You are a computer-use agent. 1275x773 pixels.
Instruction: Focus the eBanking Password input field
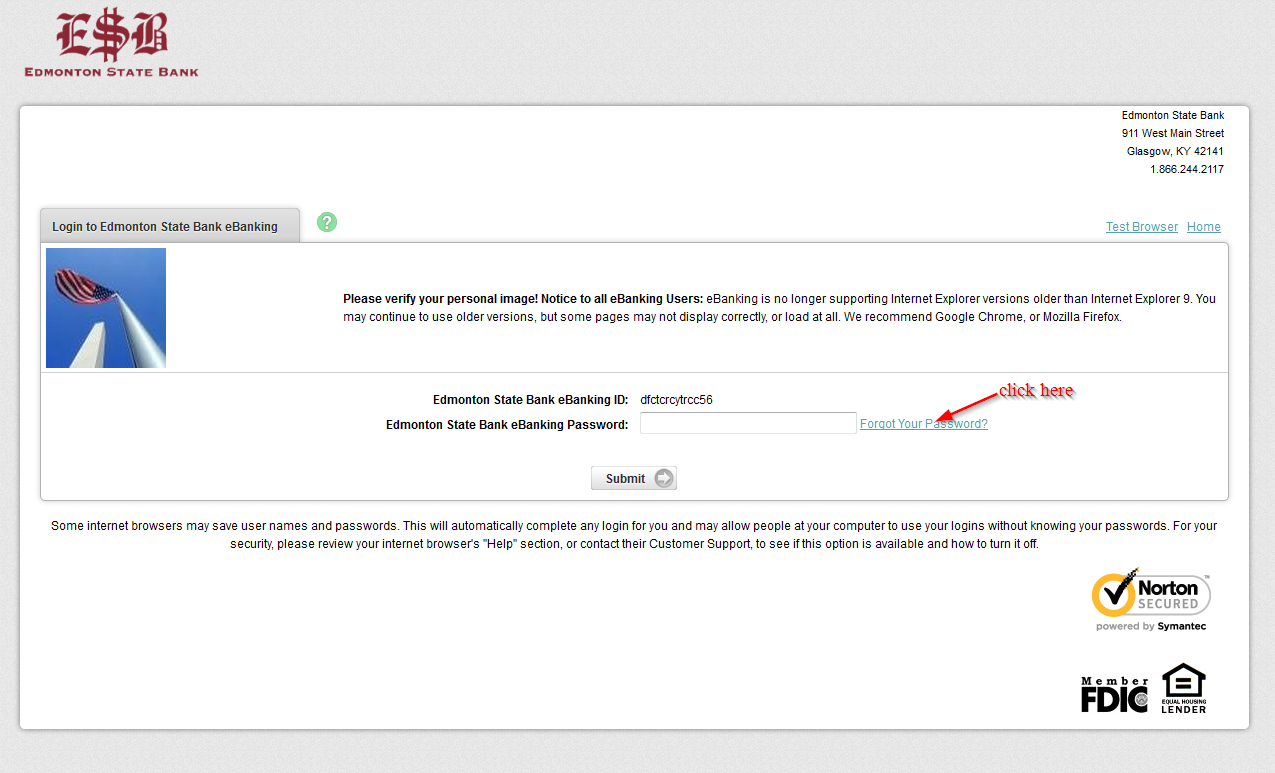tap(748, 423)
